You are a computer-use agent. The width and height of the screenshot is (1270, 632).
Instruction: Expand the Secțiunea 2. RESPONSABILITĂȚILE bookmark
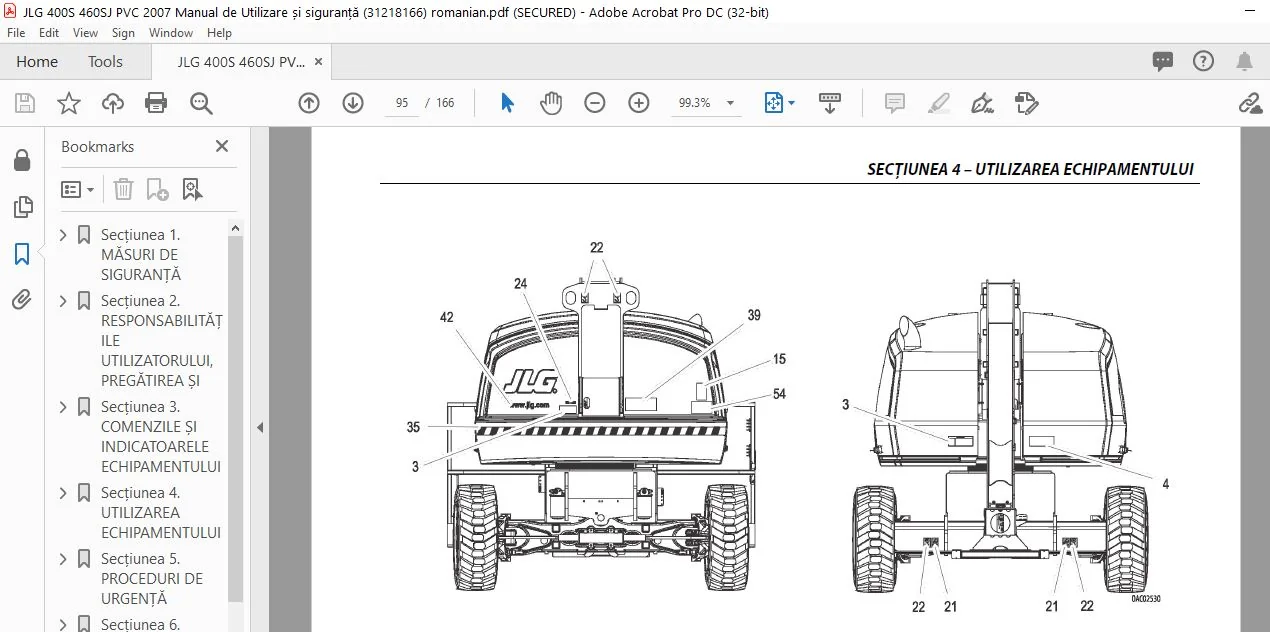pos(64,301)
